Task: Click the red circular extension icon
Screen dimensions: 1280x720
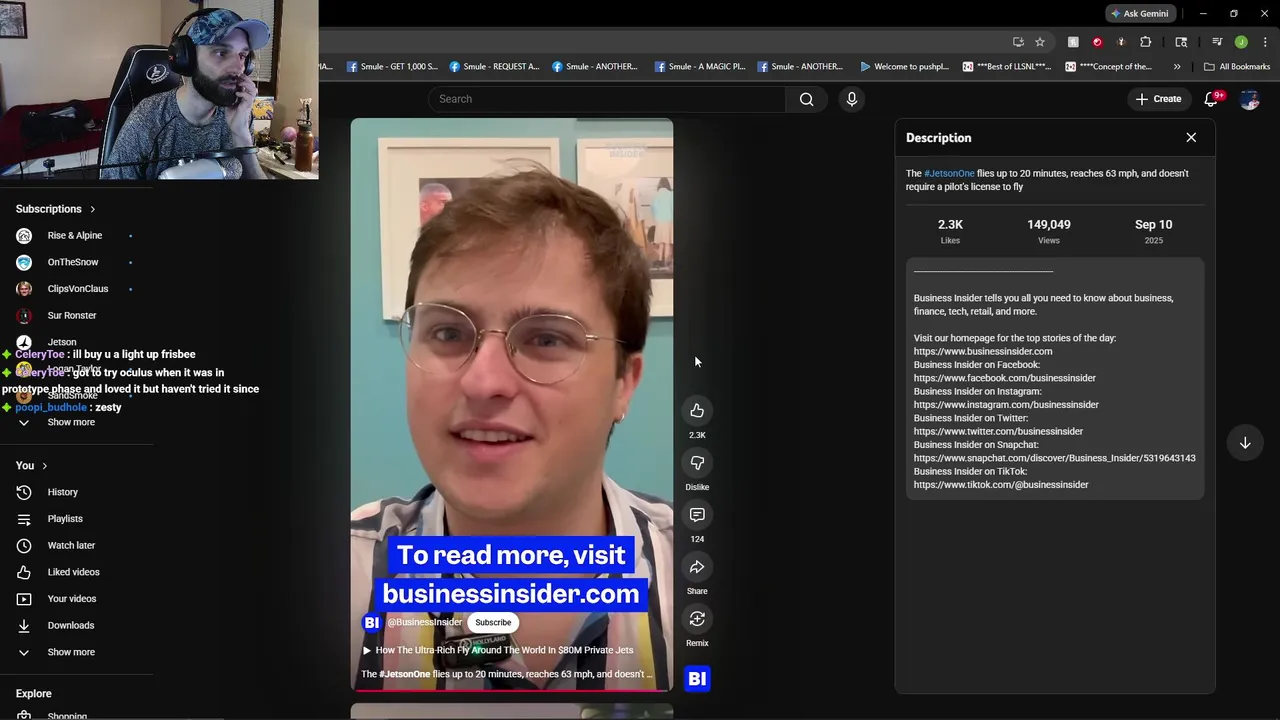Action: (x=1097, y=42)
